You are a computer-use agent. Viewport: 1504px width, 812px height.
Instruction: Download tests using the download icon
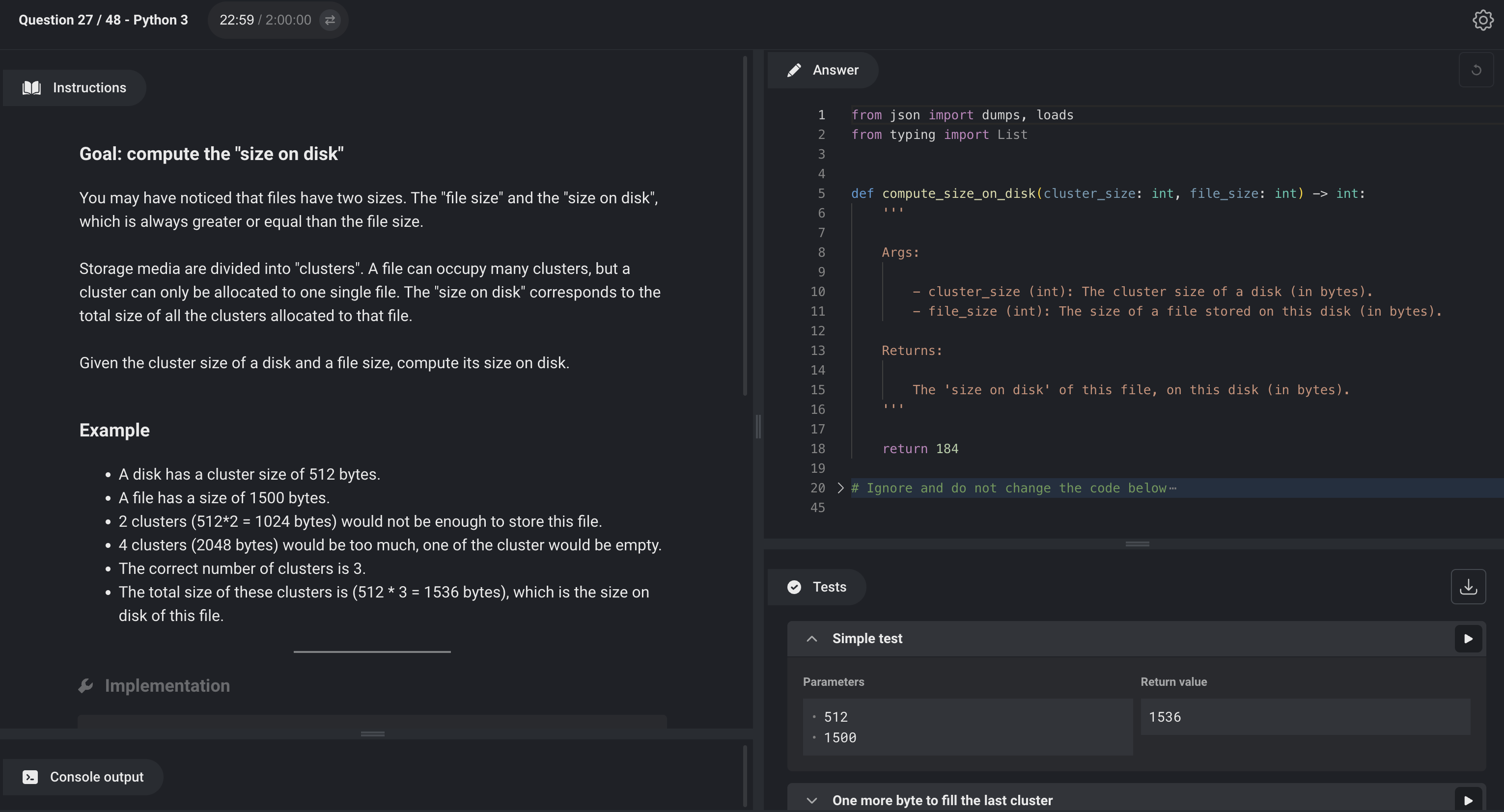[x=1468, y=587]
